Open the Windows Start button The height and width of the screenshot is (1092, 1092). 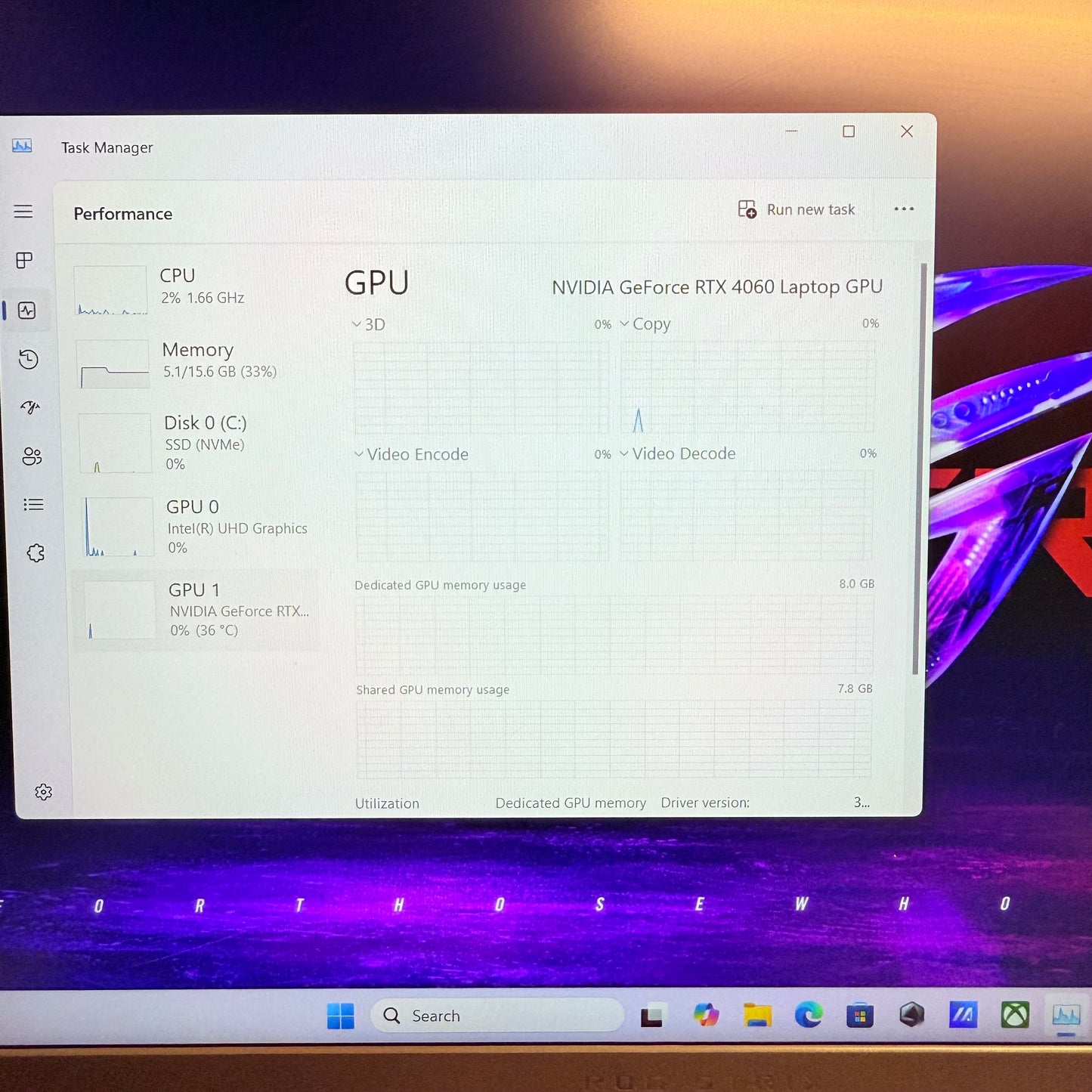pyautogui.click(x=341, y=1016)
